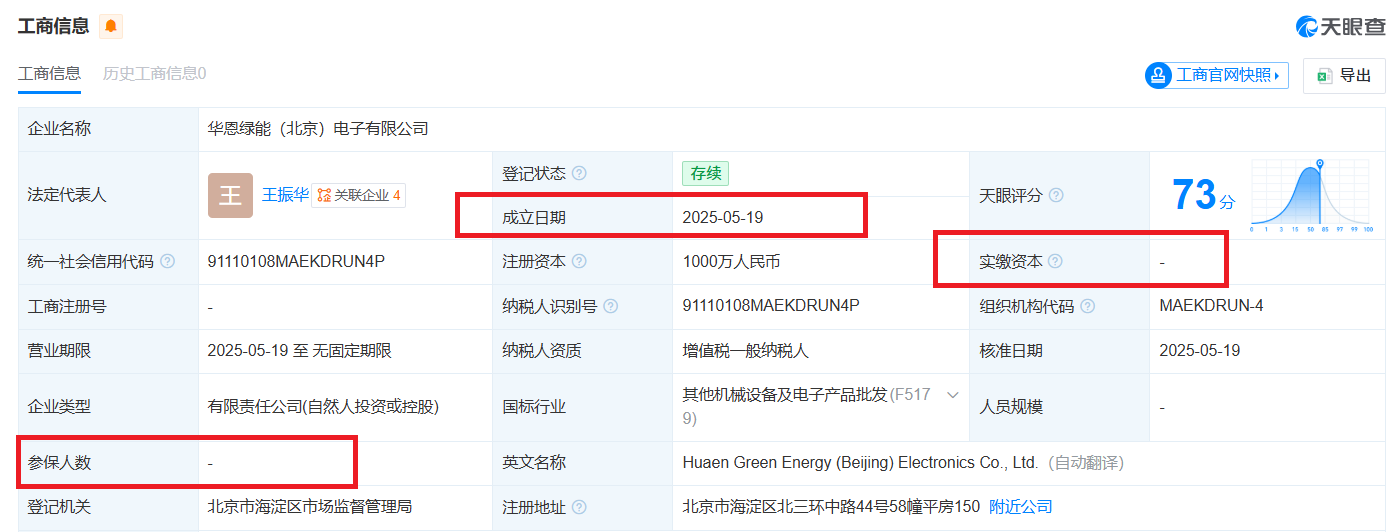Click 北京市海淀区市场监督管理局 value
Viewport: 1399px width, 532px height.
click(x=310, y=507)
